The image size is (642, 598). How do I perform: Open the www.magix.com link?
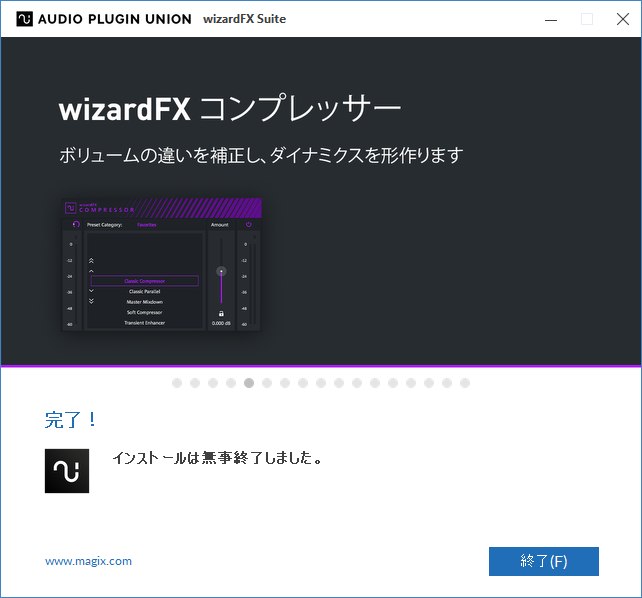(88, 561)
